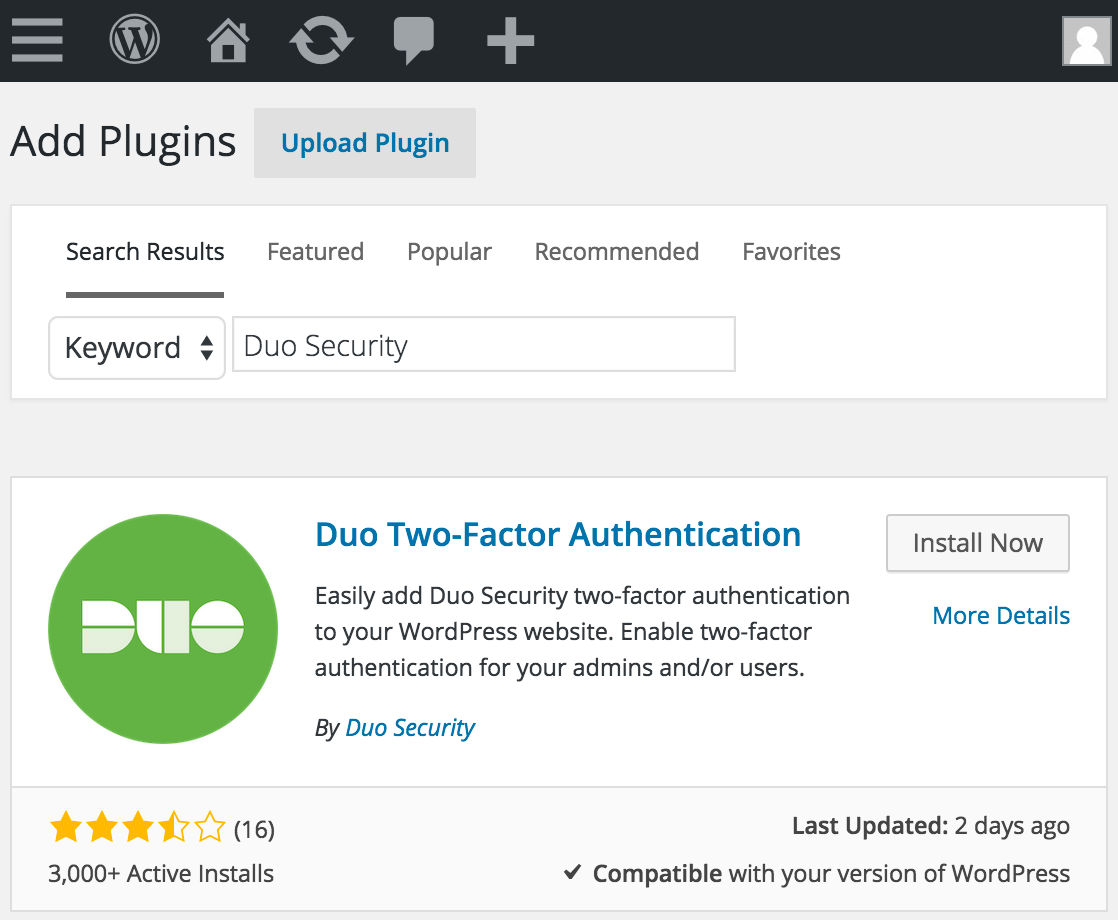Click the plus New content icon
Image resolution: width=1118 pixels, height=920 pixels.
[511, 41]
